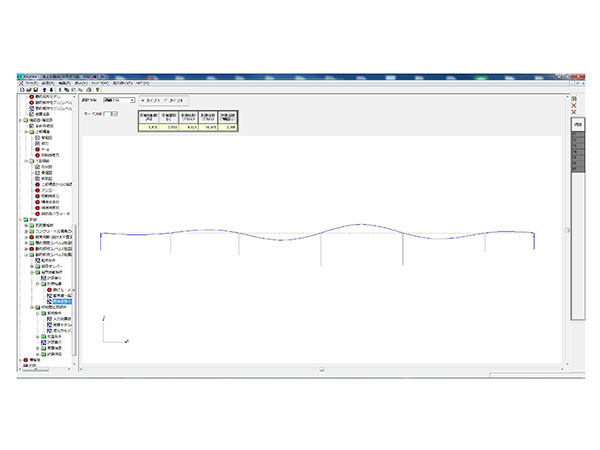The height and width of the screenshot is (450, 600).
Task: Open the first menu in the menu bar
Action: tap(26, 83)
